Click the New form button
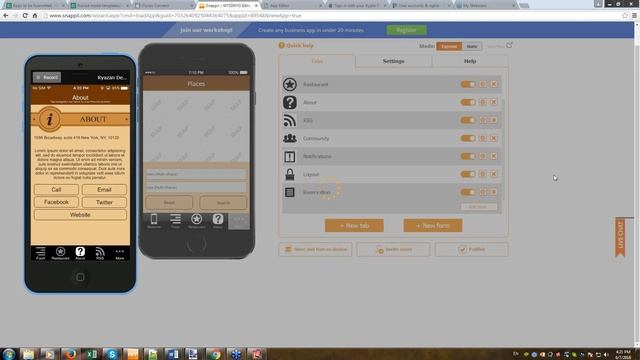 click(x=433, y=225)
